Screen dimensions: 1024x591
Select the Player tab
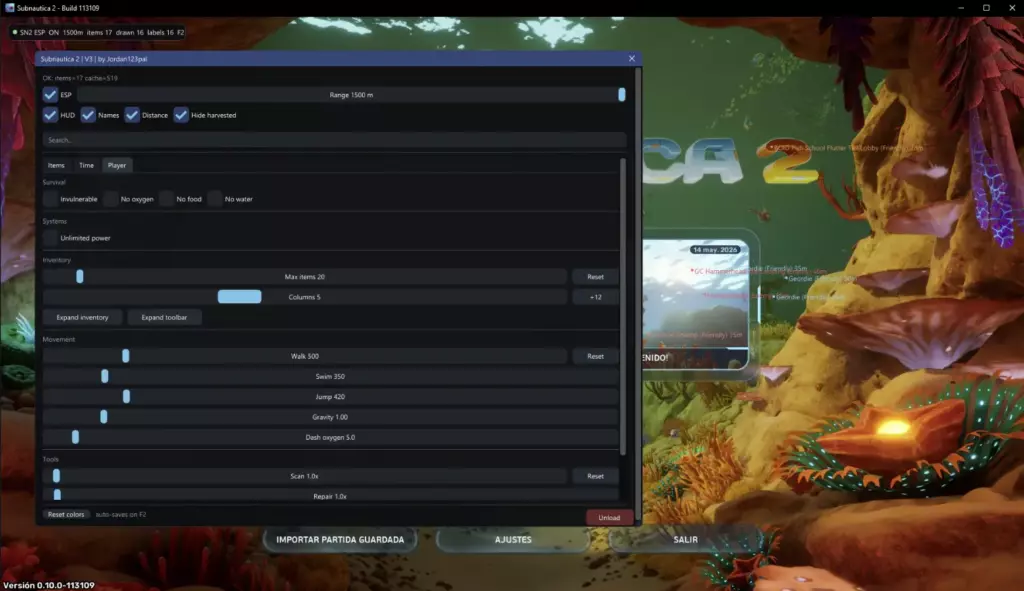click(x=117, y=165)
